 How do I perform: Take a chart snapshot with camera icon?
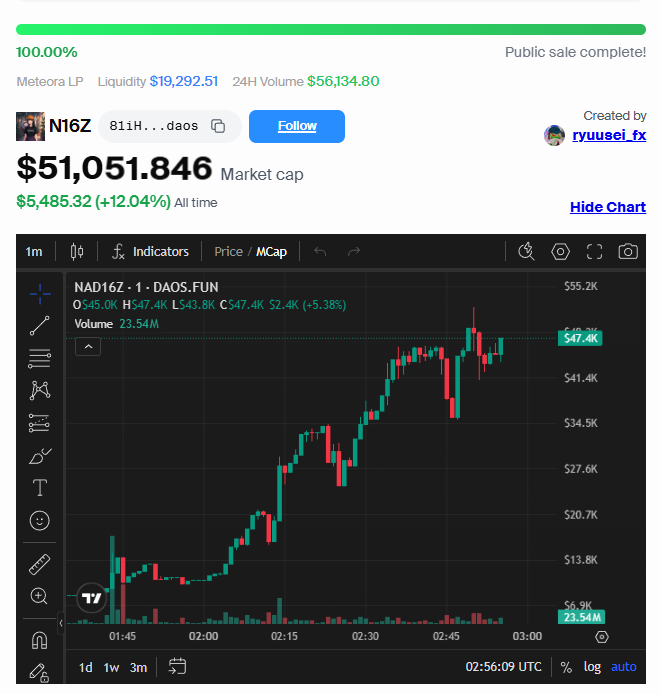tap(628, 251)
